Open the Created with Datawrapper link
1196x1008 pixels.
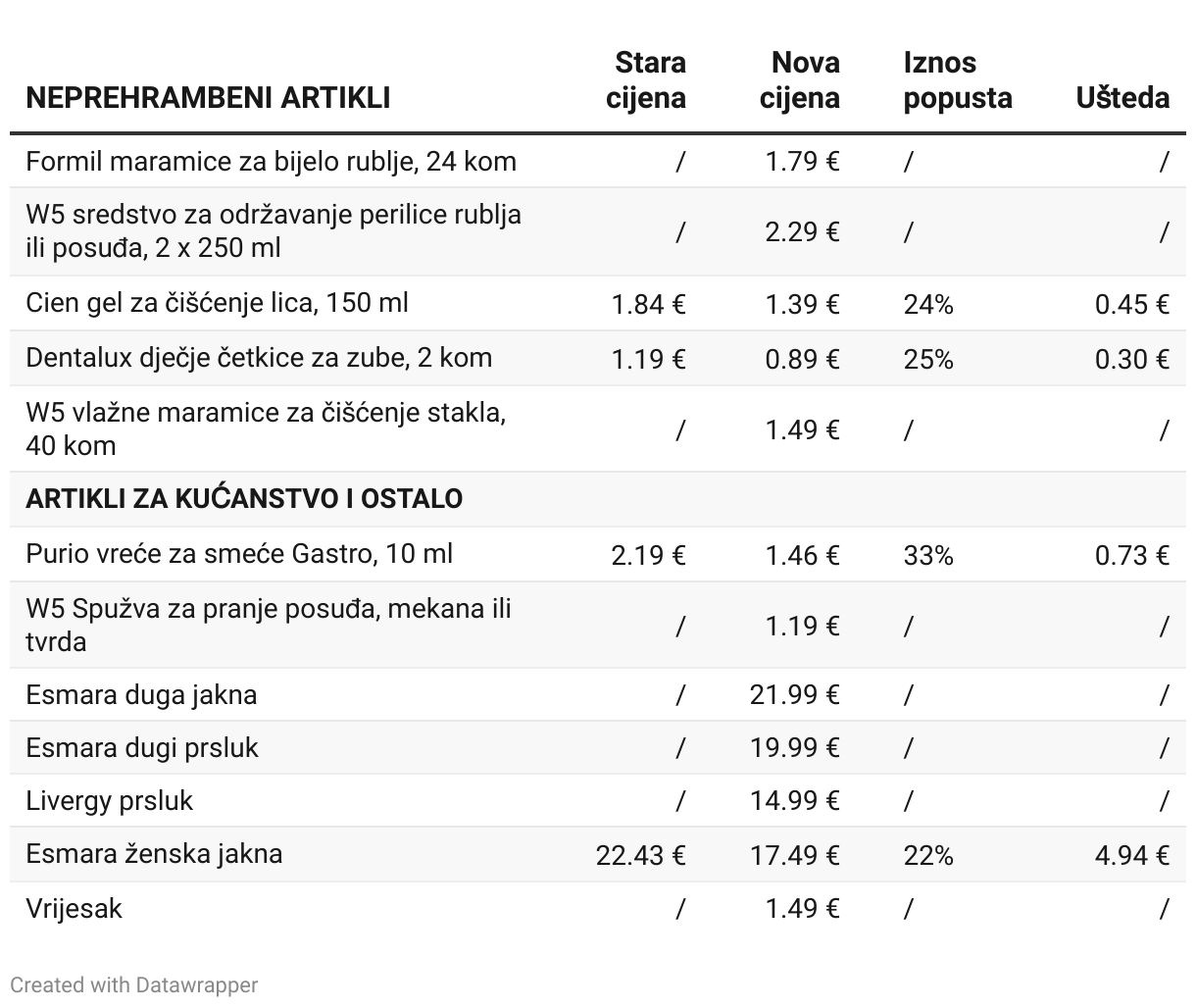click(x=134, y=984)
